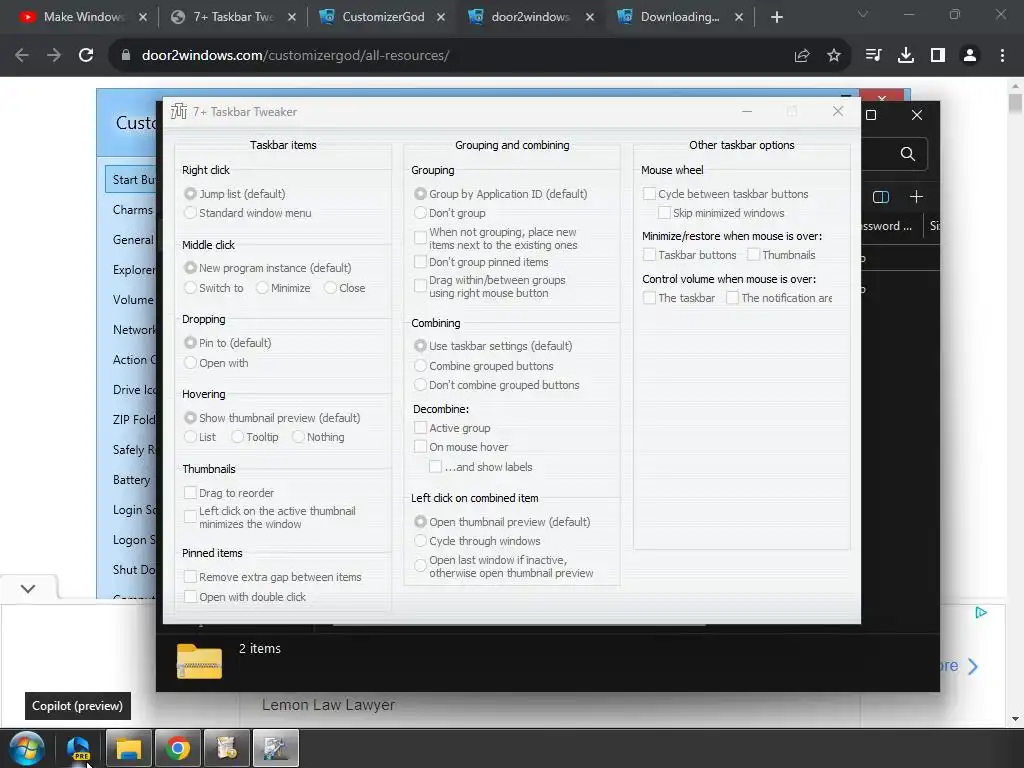Screen dimensions: 1024x768
Task: Toggle the Chrome side panel
Action: point(938,56)
